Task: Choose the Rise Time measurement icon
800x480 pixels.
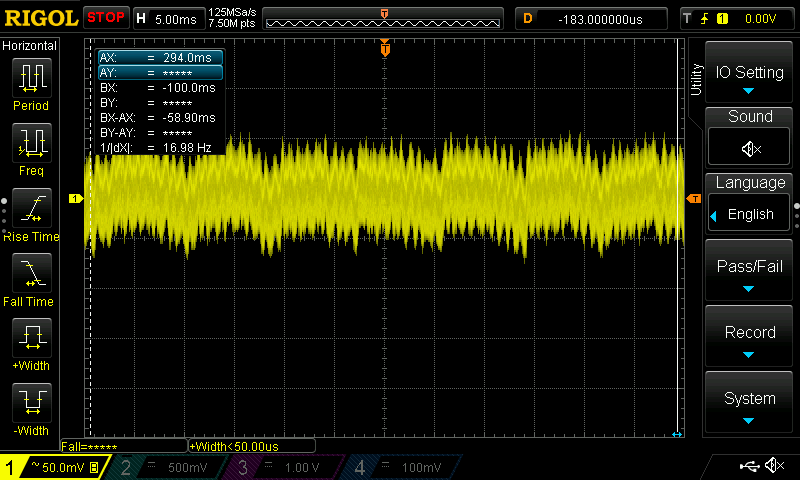Action: coord(31,212)
